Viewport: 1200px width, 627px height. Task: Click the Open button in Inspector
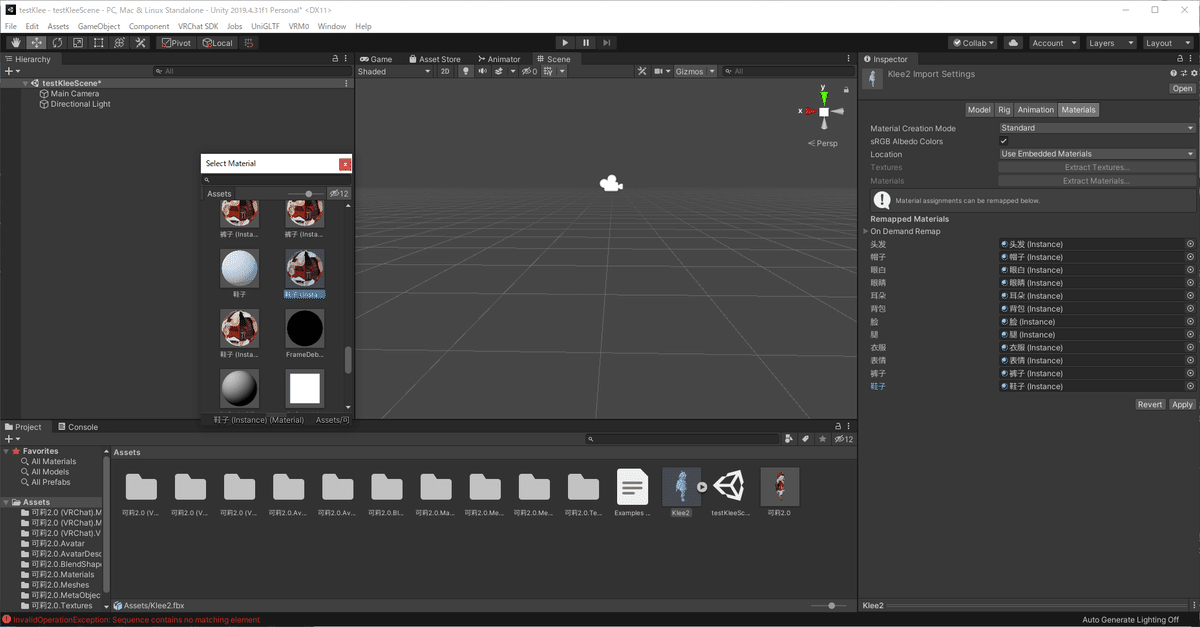1183,88
